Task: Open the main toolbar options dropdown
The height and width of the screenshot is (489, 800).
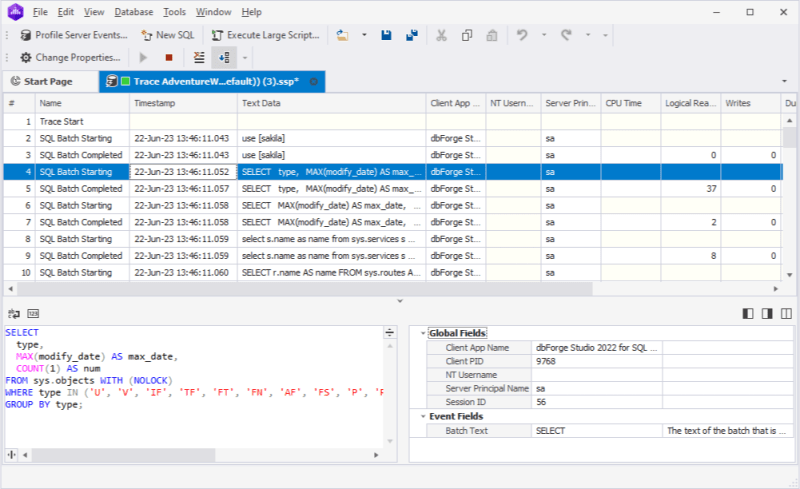Action: tap(605, 35)
